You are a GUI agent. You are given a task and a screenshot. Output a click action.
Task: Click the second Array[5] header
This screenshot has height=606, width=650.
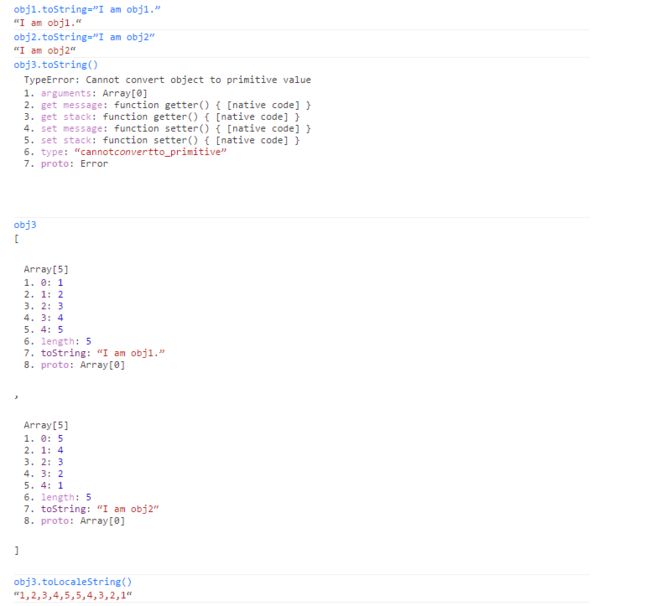(46, 425)
